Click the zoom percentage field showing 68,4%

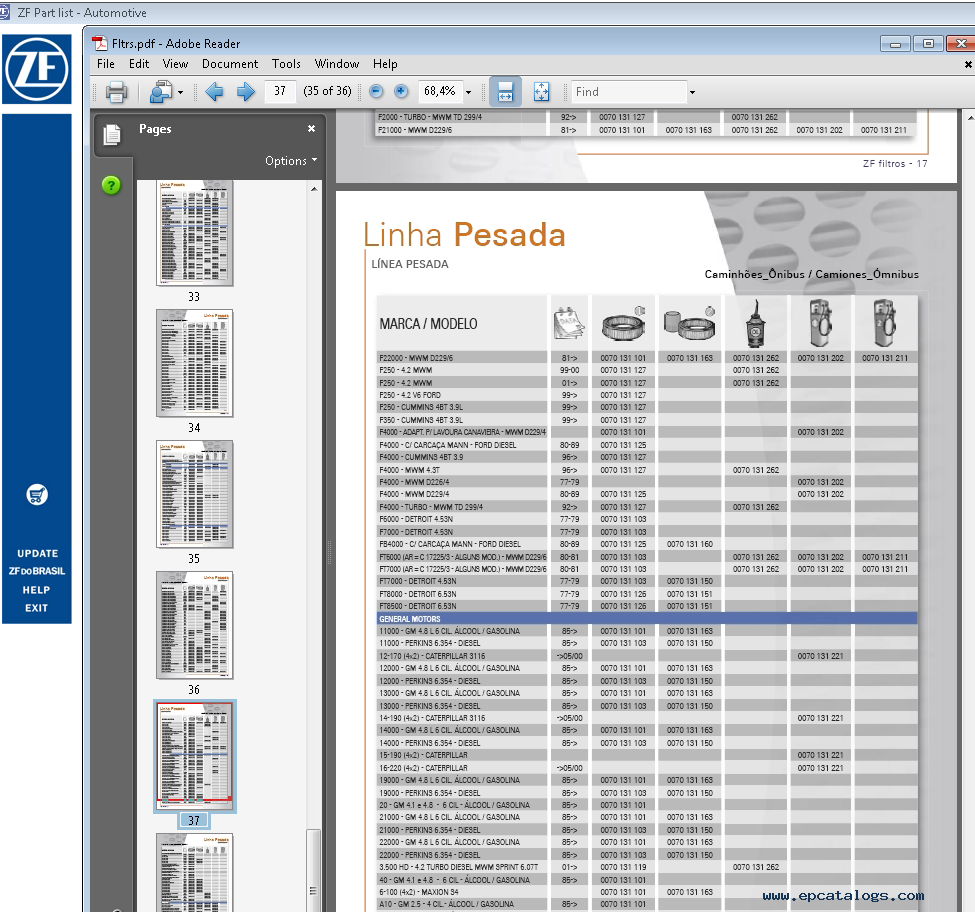click(440, 91)
